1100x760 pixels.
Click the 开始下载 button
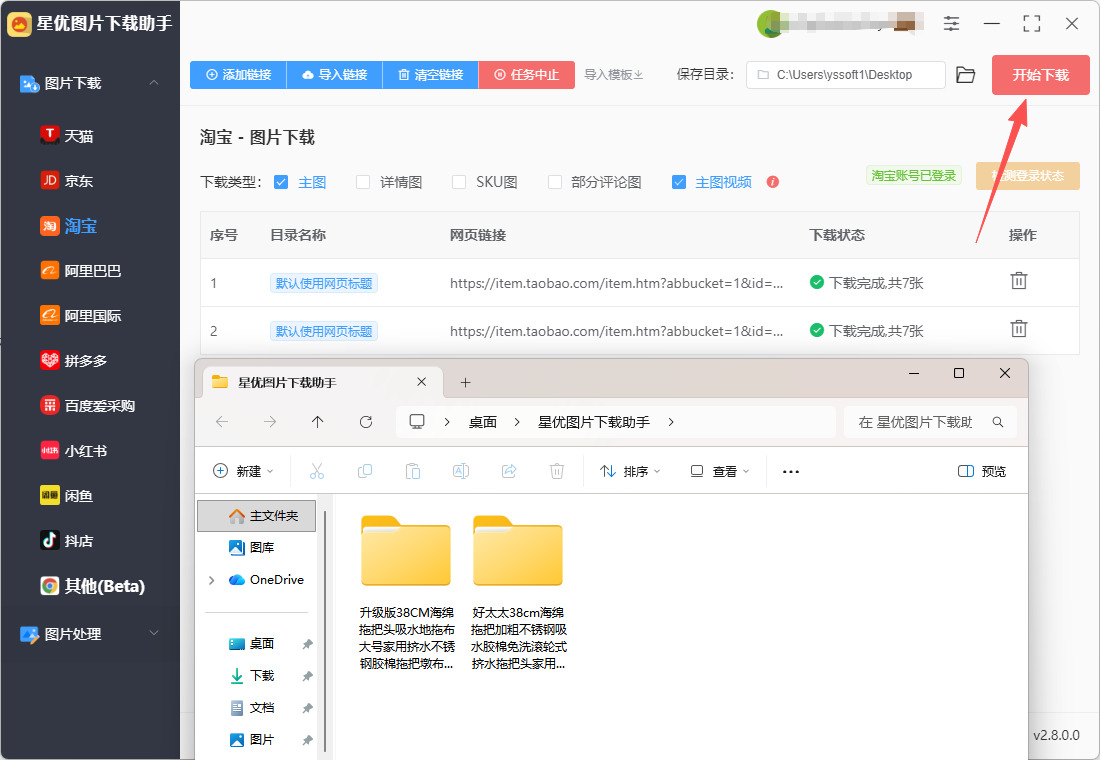pos(1040,75)
